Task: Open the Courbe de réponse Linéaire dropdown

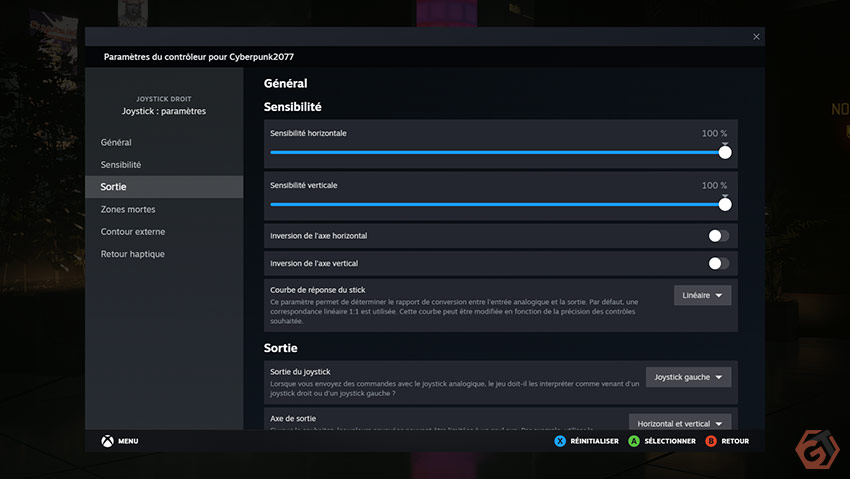Action: click(x=702, y=295)
